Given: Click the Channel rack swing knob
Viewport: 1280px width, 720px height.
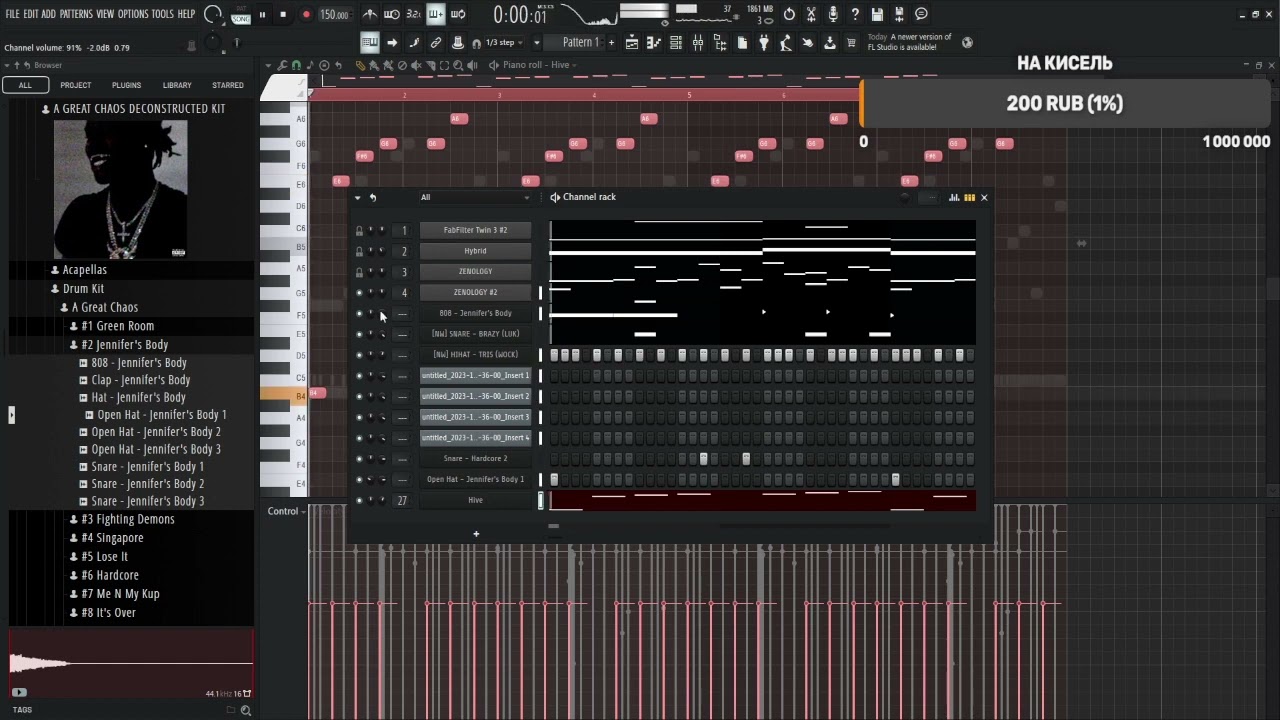Looking at the screenshot, I should coord(905,197).
